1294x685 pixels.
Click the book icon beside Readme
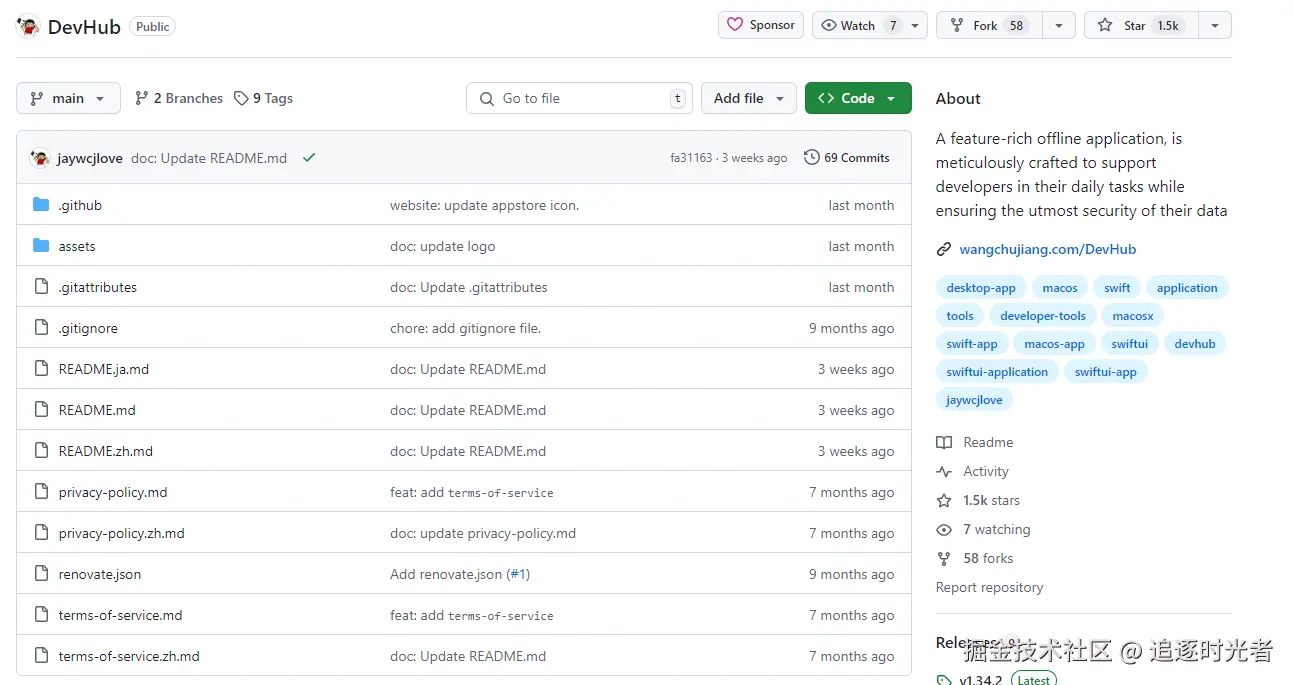pyautogui.click(x=944, y=442)
